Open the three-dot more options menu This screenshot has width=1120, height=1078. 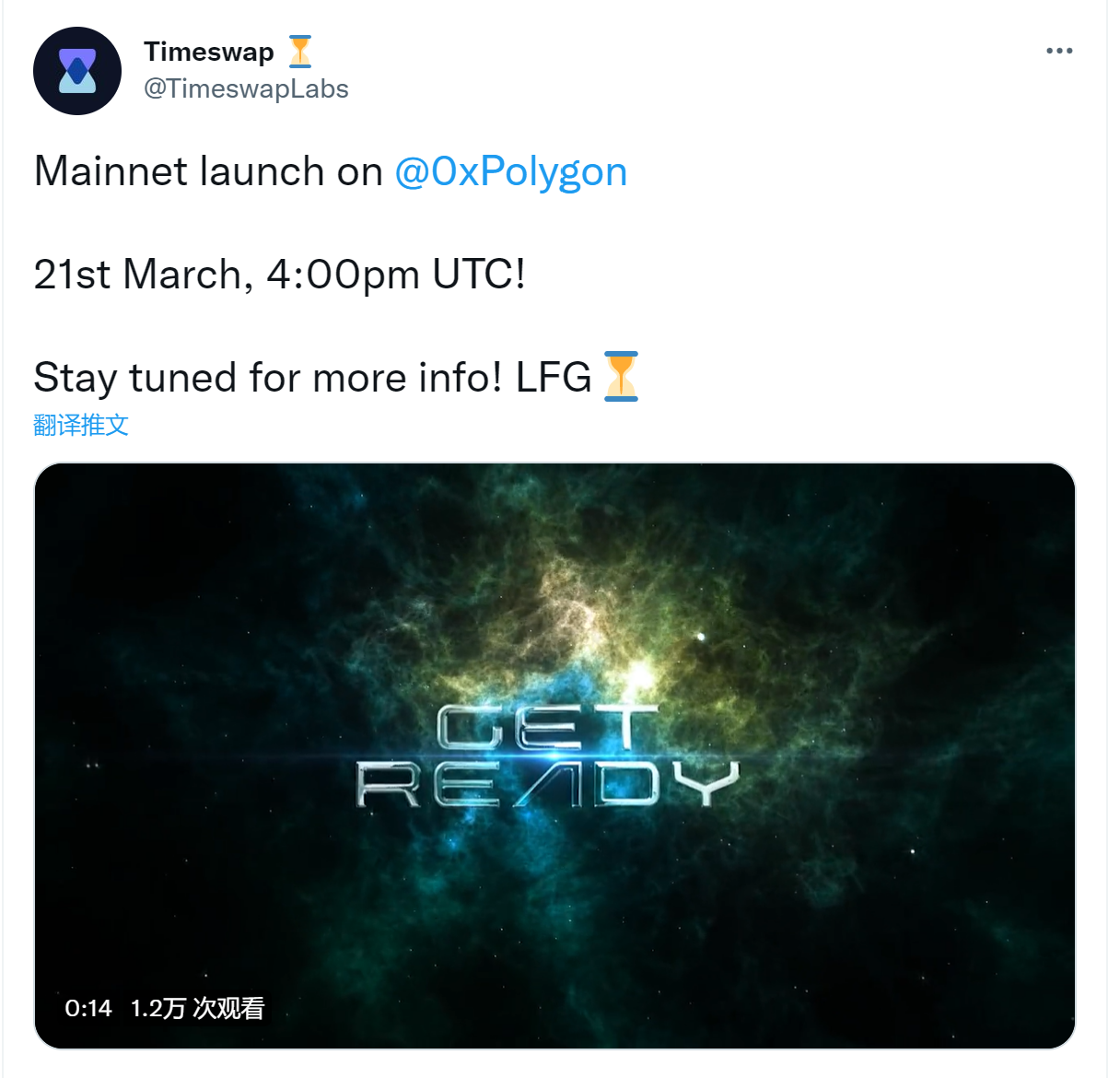click(x=1059, y=51)
